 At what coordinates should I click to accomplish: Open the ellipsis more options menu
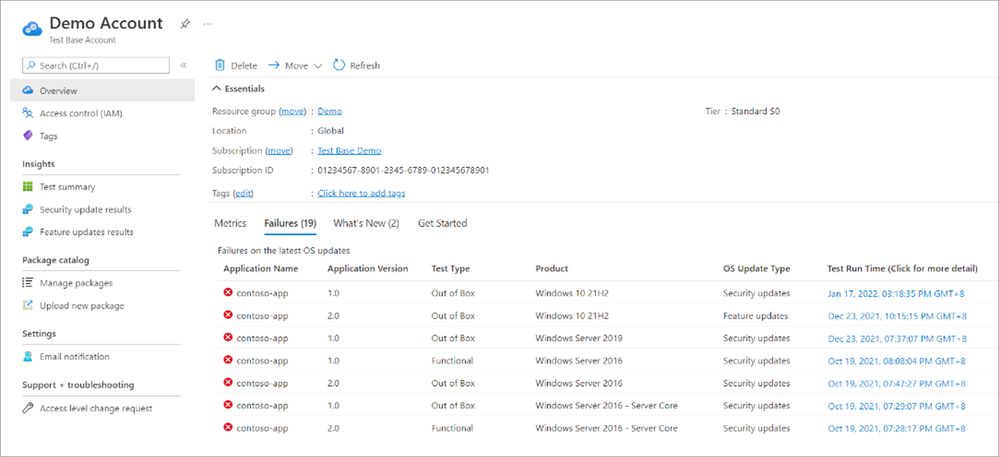point(207,23)
